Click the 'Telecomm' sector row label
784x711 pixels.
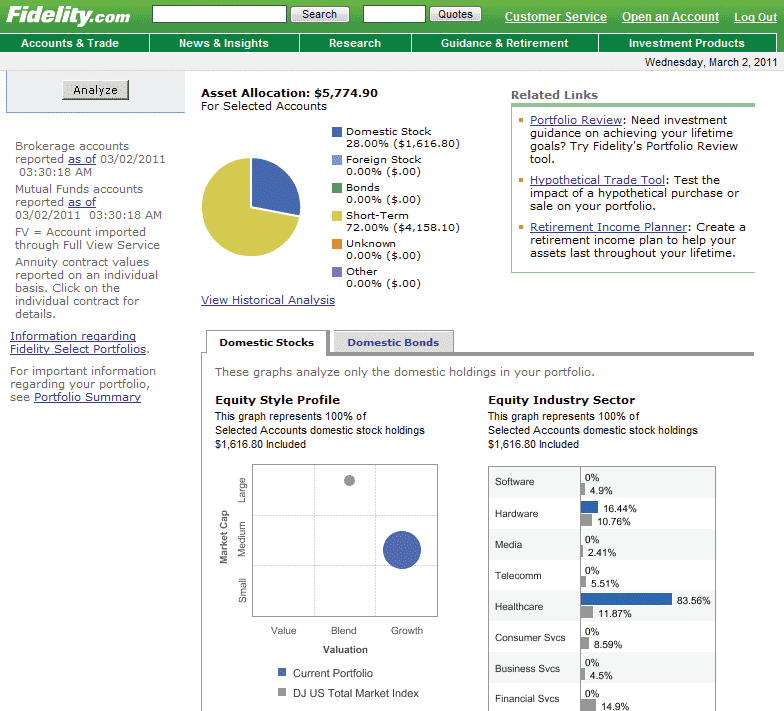[x=518, y=576]
